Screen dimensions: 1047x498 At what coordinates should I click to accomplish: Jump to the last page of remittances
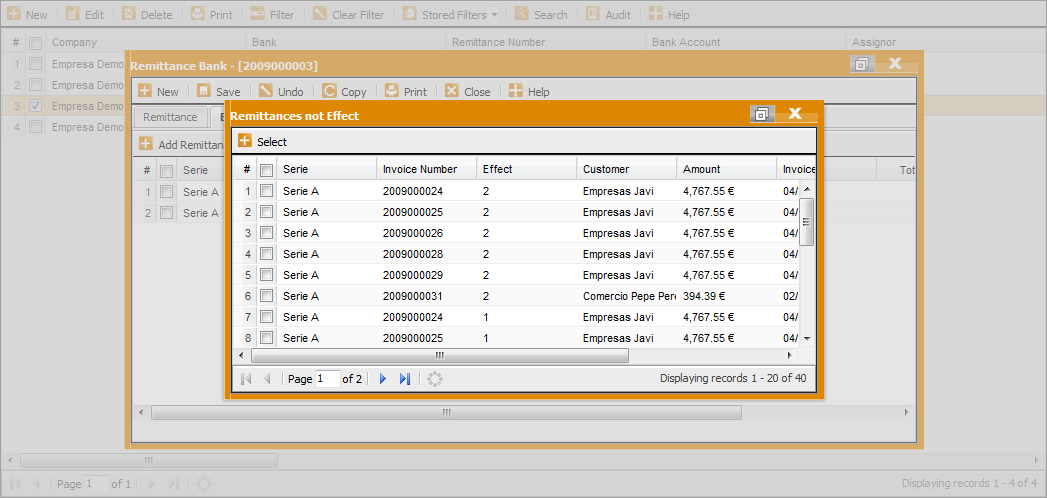[x=405, y=379]
